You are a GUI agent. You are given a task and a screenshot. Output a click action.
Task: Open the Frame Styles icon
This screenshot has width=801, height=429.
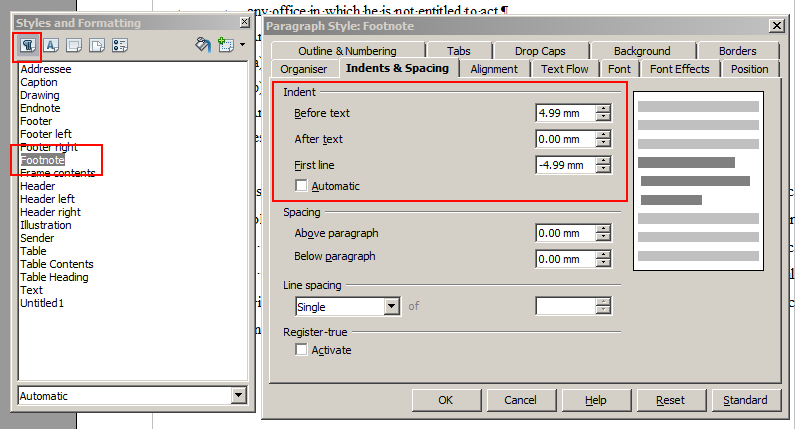[74, 45]
